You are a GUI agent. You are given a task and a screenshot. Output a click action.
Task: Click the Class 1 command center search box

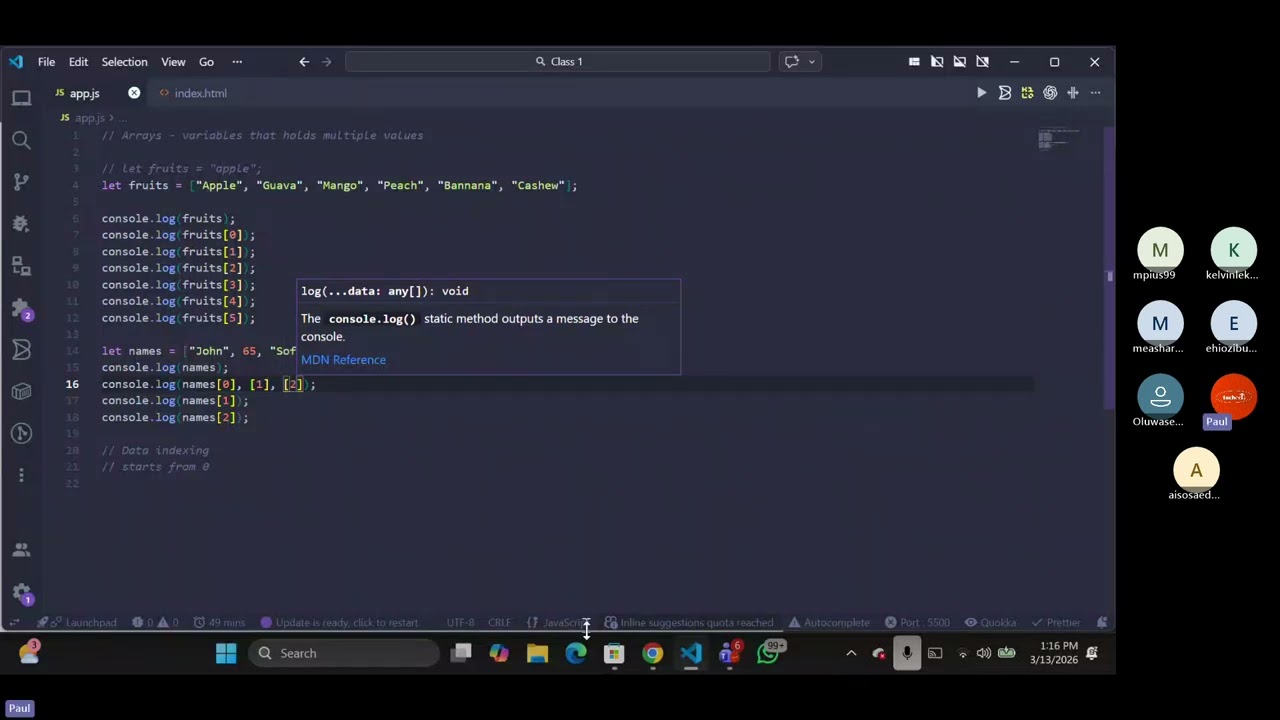coord(558,62)
